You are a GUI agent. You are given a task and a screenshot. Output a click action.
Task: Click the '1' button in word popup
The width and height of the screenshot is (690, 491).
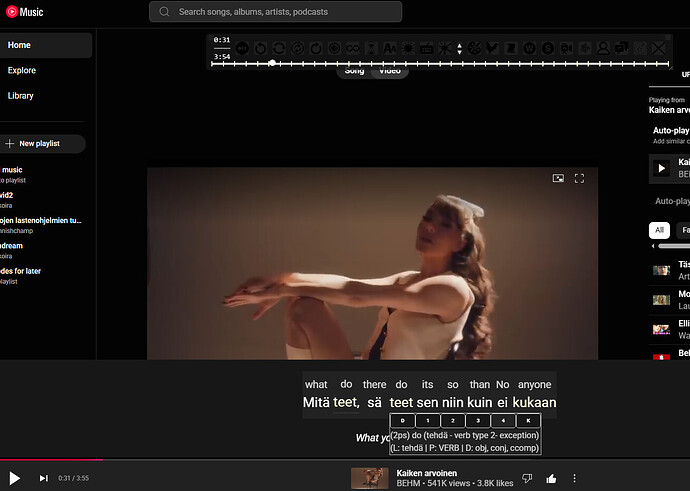pos(428,421)
